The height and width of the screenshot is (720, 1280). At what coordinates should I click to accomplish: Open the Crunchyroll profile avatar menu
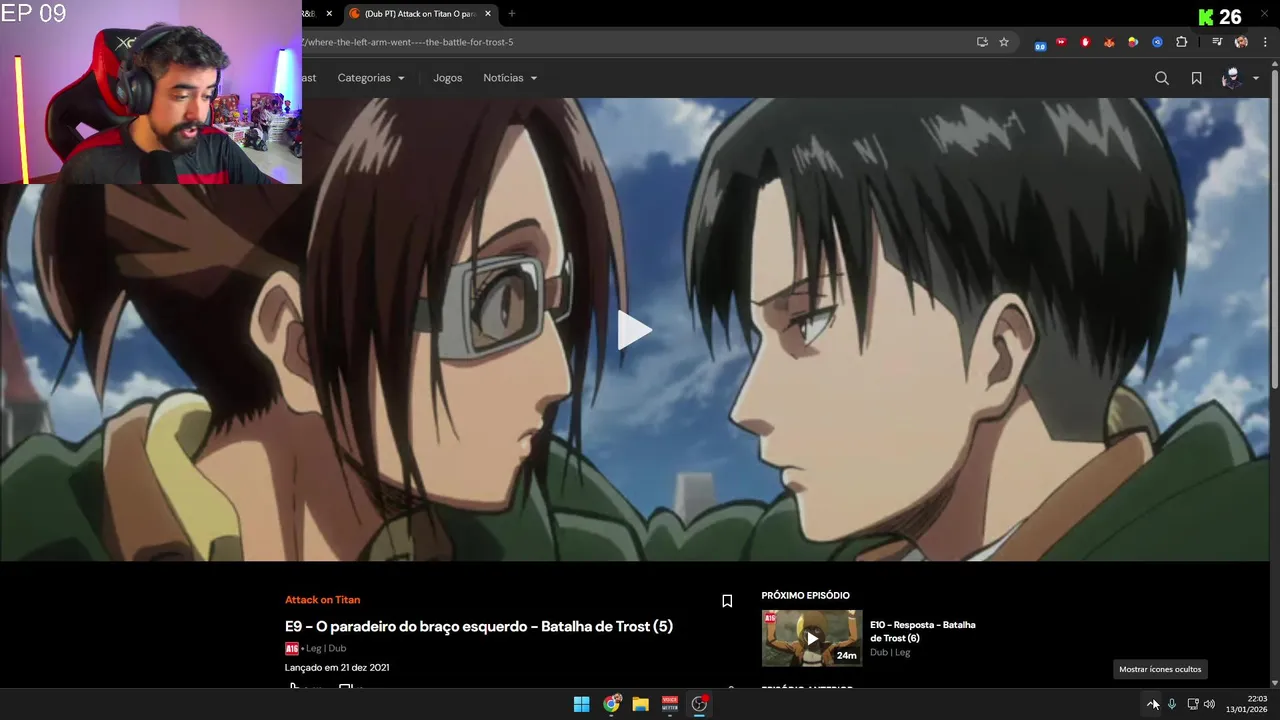(x=1232, y=78)
